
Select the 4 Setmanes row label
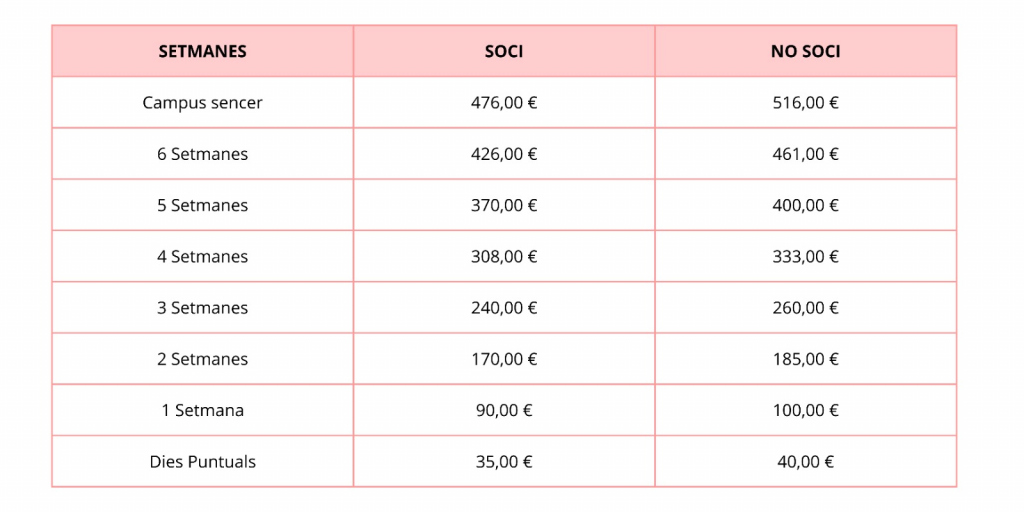pos(202,256)
